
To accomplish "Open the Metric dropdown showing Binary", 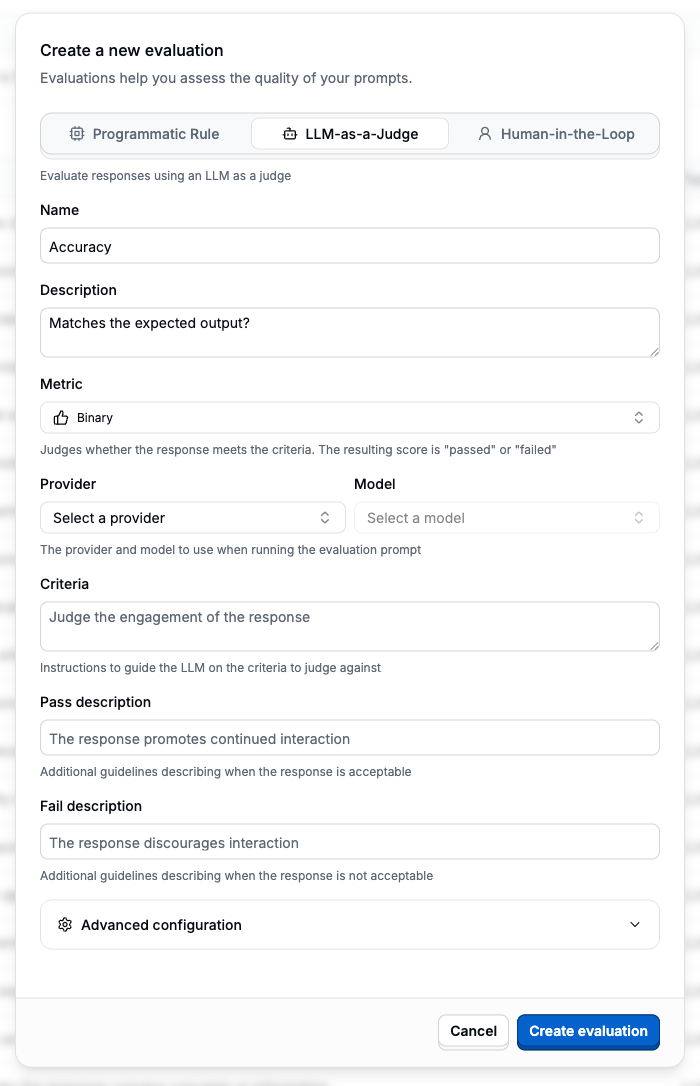I will tap(350, 417).
